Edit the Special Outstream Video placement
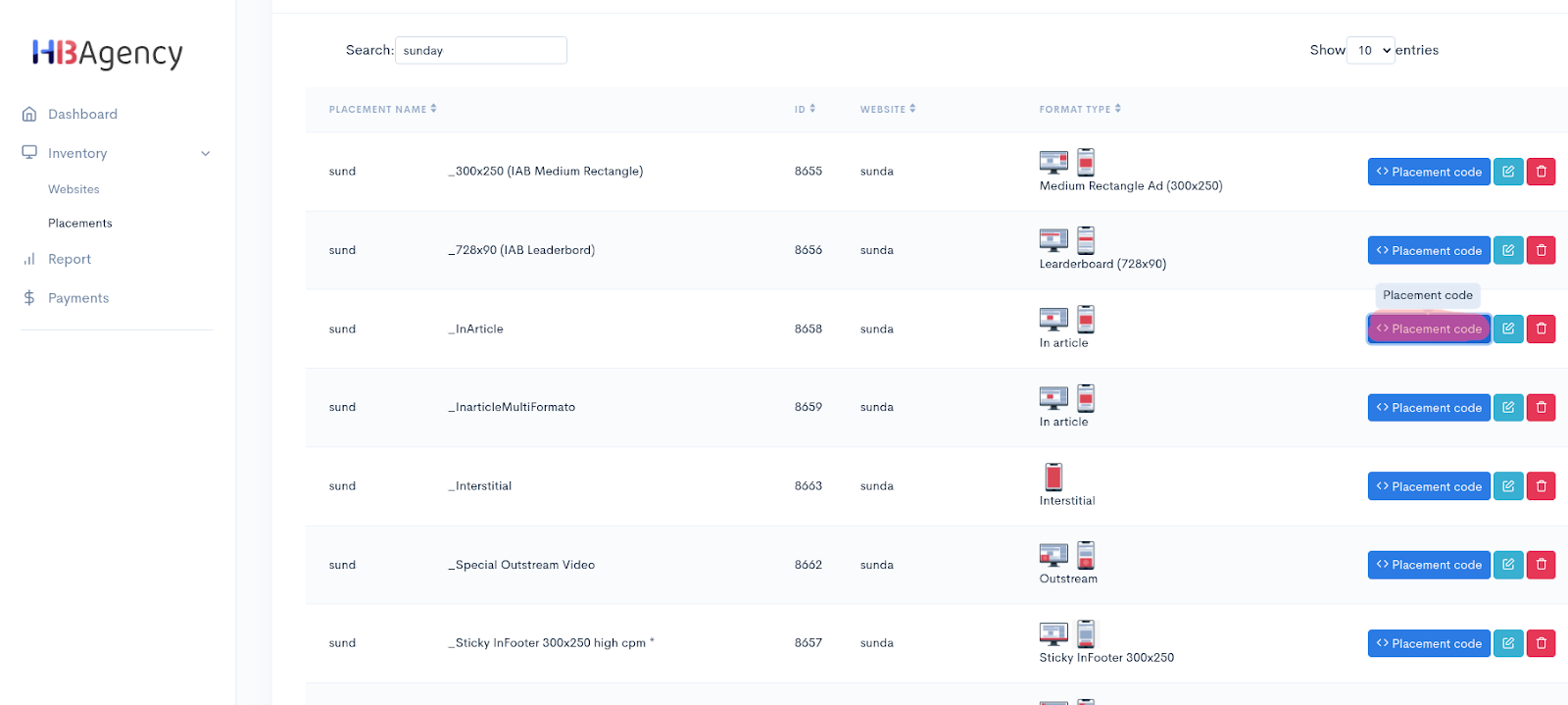Screen dimensions: 1568x705 click(1508, 565)
